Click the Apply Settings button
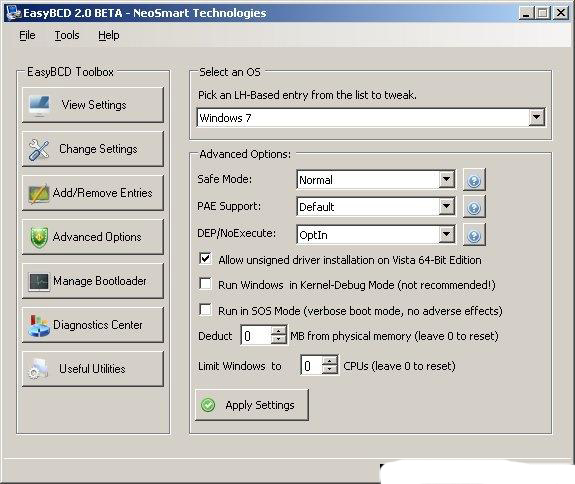 click(252, 405)
